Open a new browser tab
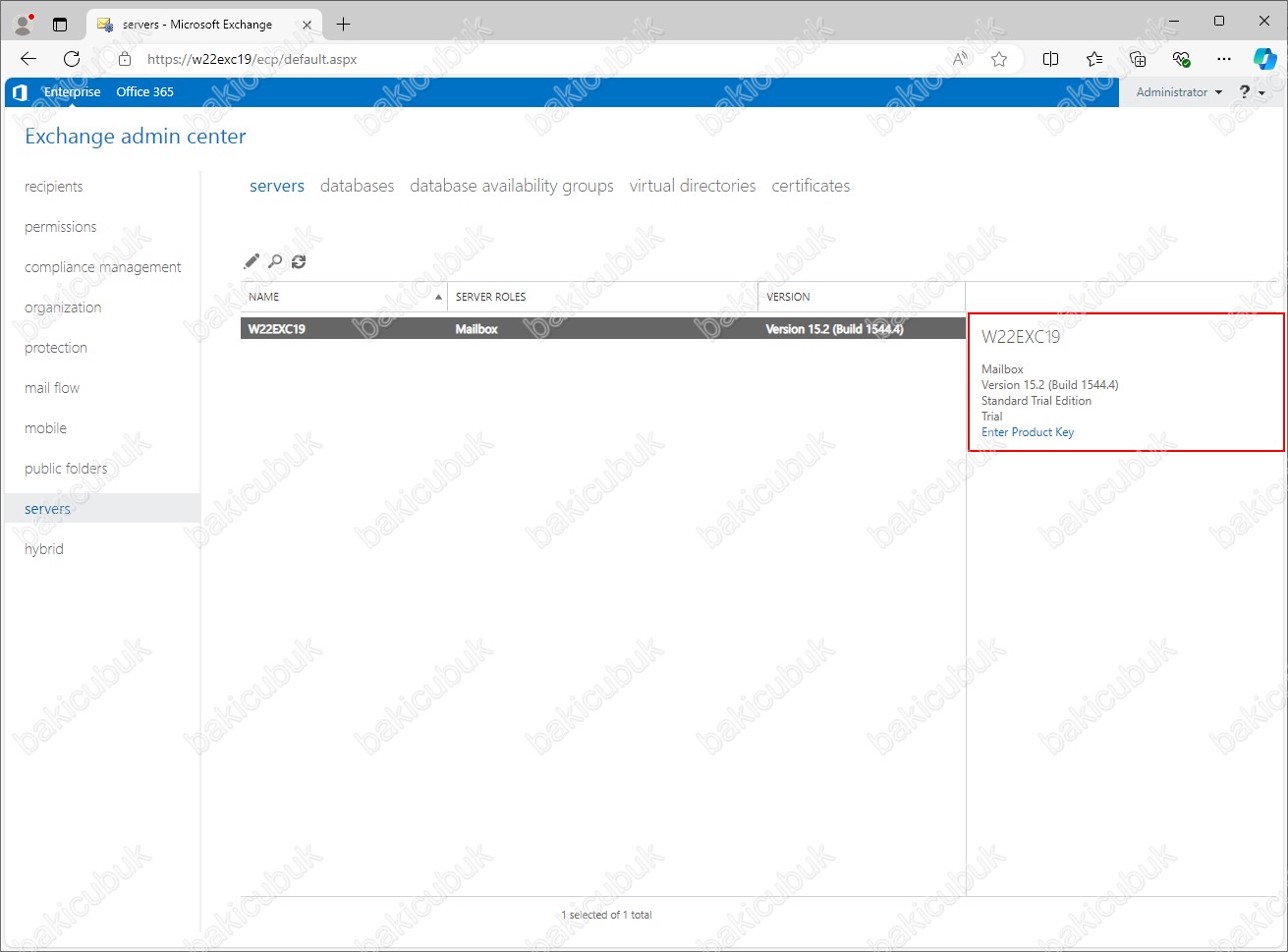Screen dimensions: 1288x952 tap(343, 24)
